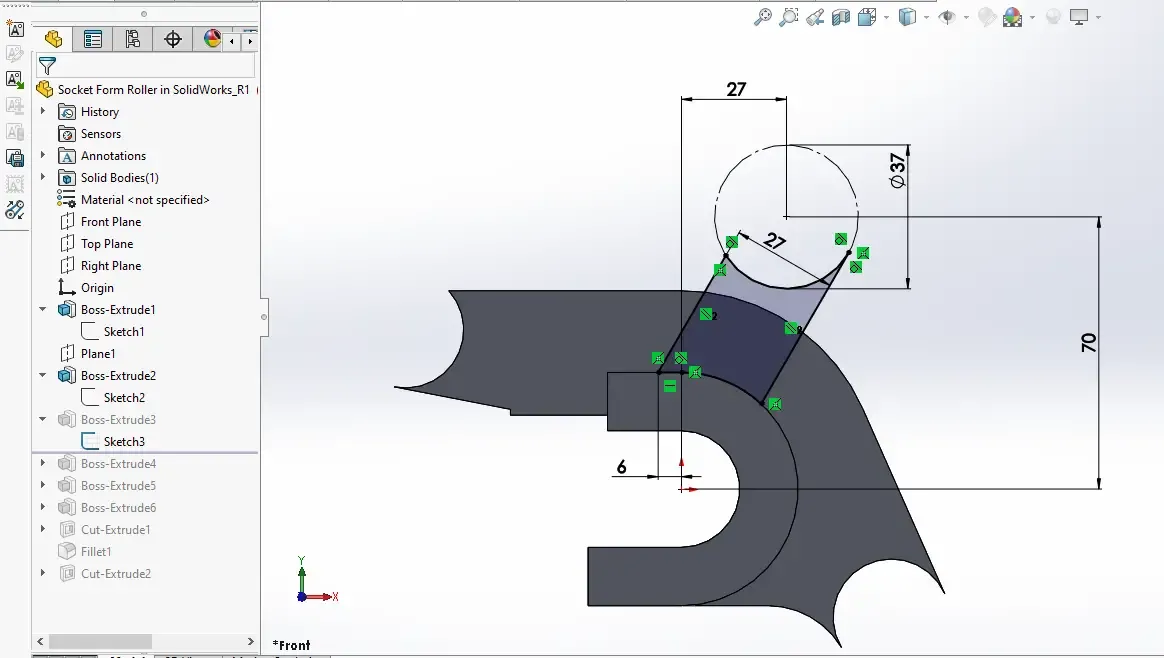Click the History folder icon
The image size is (1164, 658).
point(67,112)
